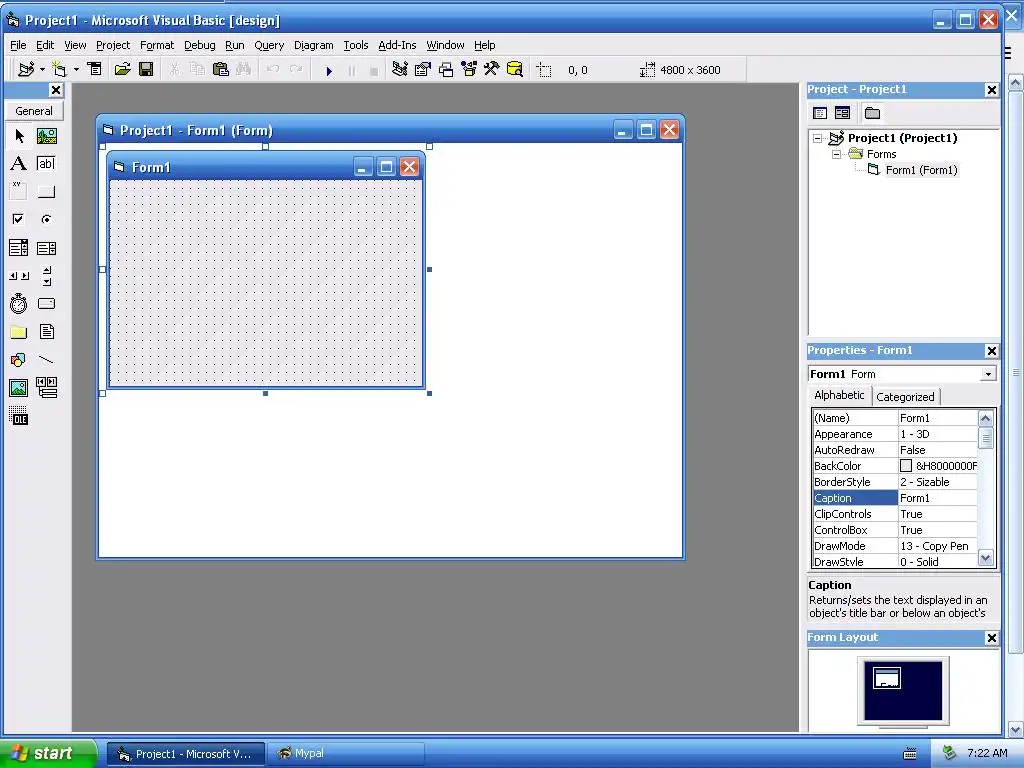The image size is (1024, 768).
Task: Open the Object Browser icon
Action: [469, 69]
